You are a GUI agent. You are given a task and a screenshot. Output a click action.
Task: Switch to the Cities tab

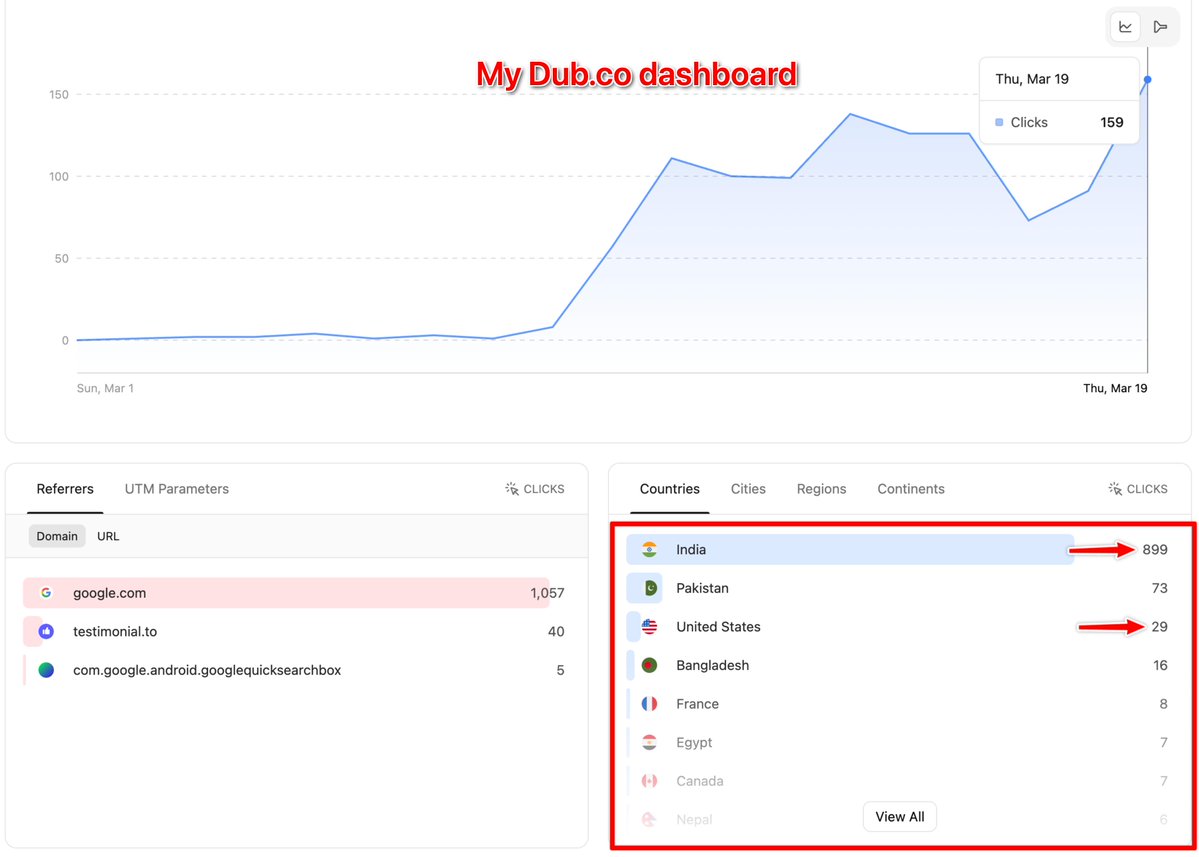point(748,489)
